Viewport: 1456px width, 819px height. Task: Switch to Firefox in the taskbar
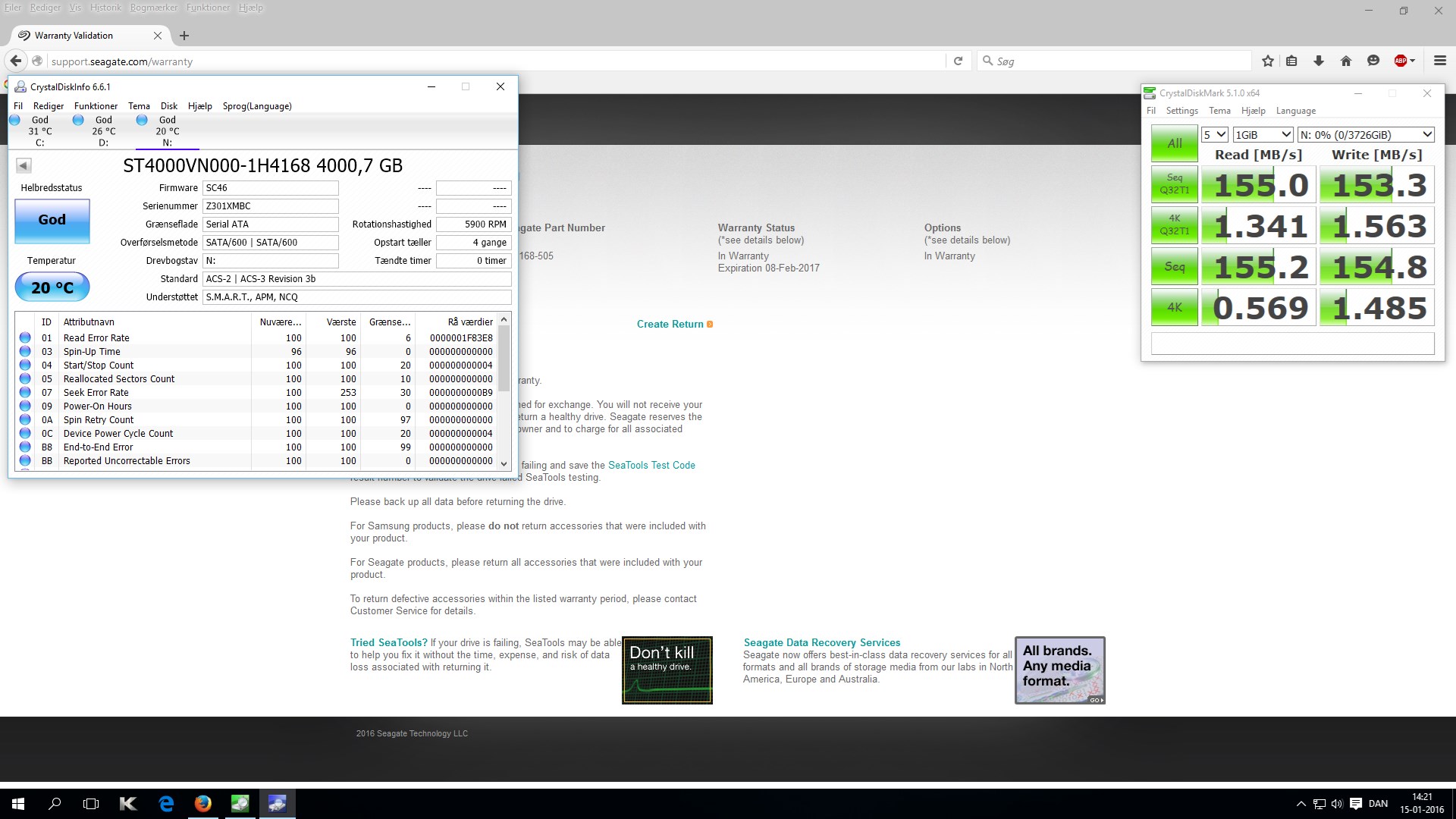[202, 804]
